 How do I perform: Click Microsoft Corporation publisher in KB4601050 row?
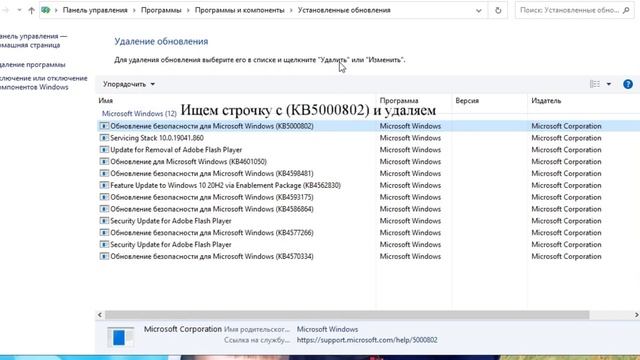pyautogui.click(x=566, y=162)
